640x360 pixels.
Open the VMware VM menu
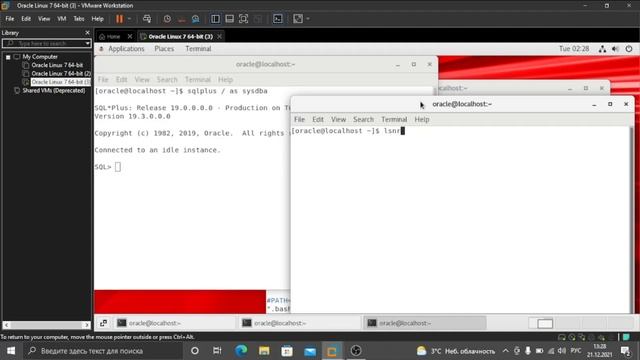click(x=62, y=19)
